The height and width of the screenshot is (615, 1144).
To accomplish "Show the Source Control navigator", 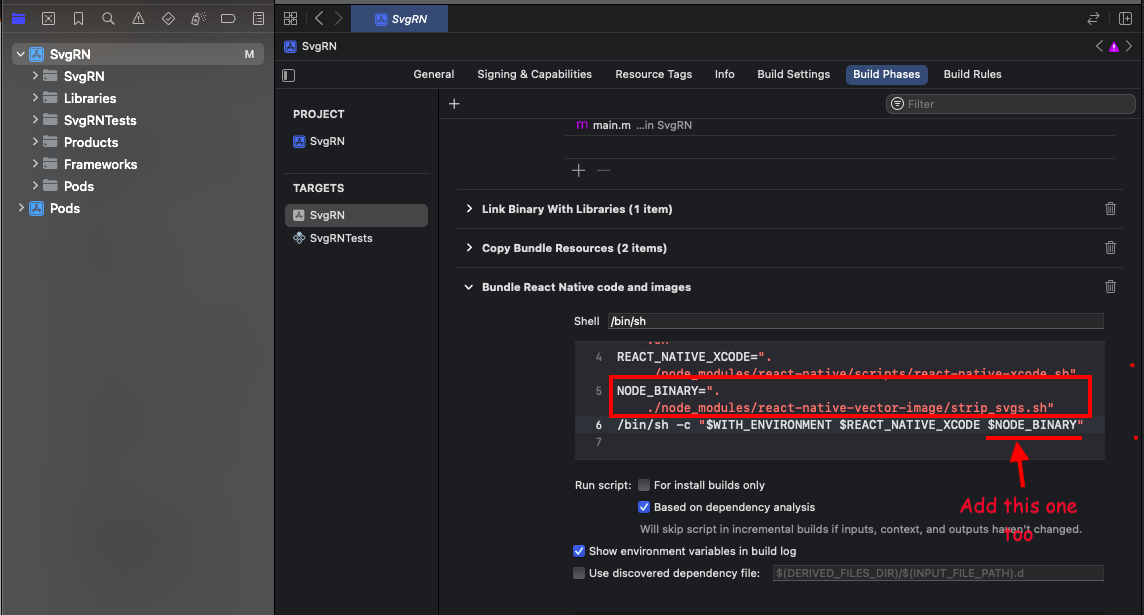I will (x=48, y=18).
